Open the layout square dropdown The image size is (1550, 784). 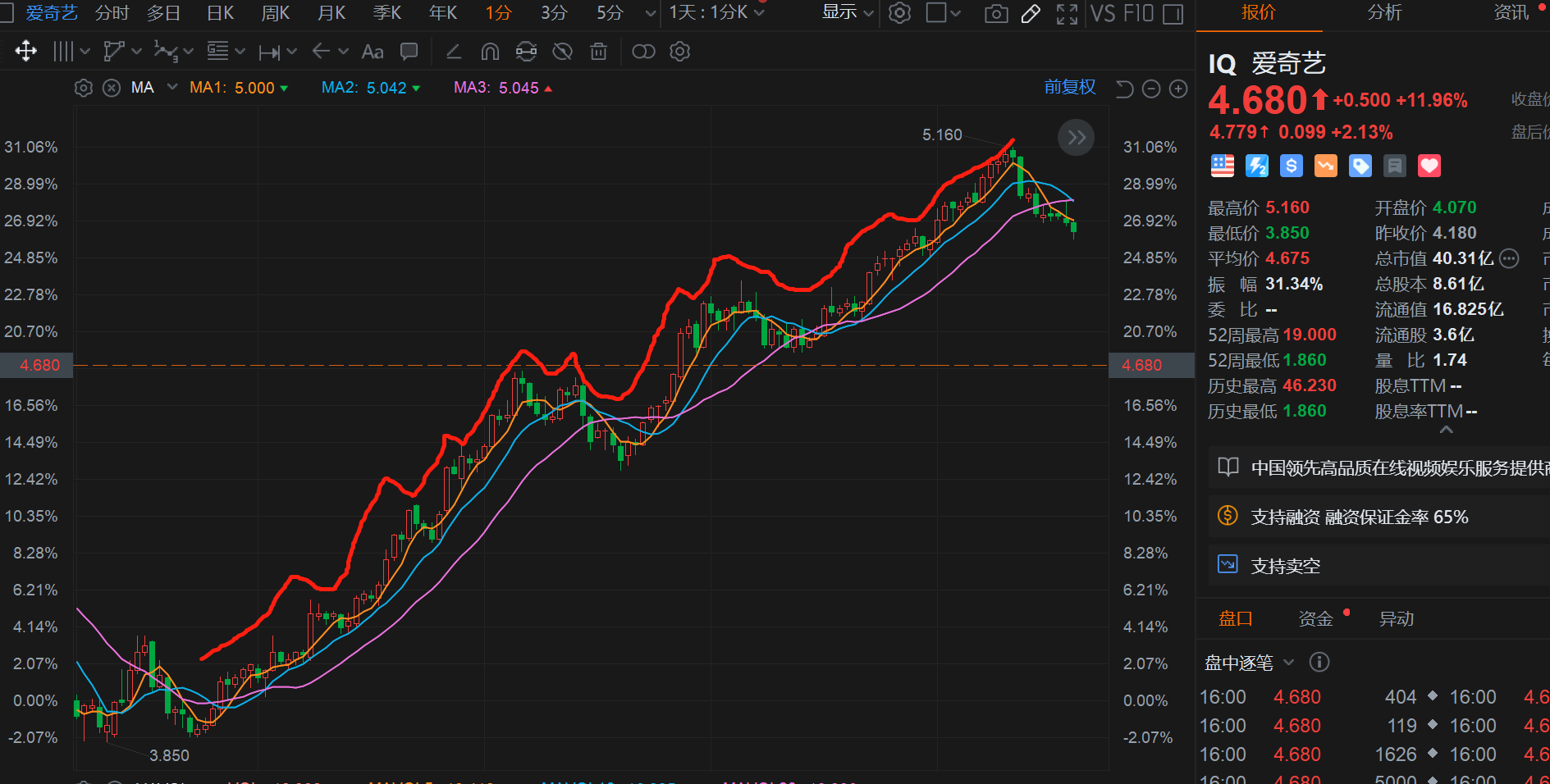tap(943, 13)
